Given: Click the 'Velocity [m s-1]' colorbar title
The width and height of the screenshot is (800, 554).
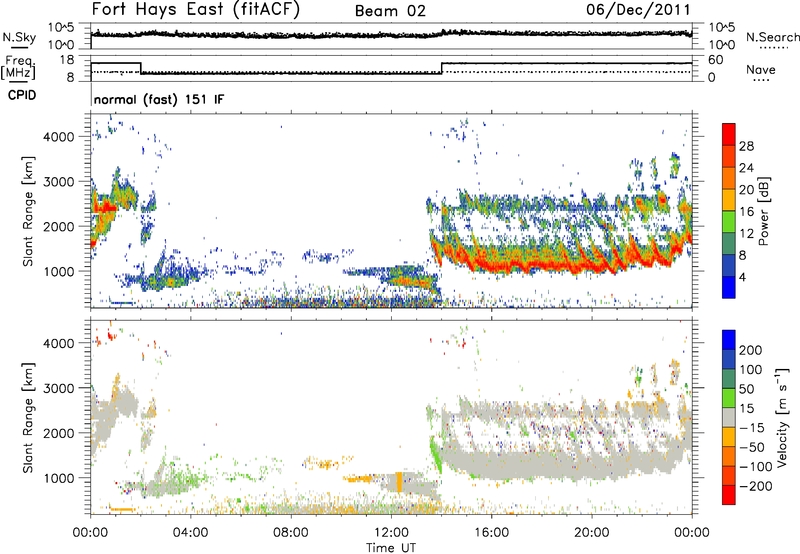Looking at the screenshot, I should [x=783, y=417].
